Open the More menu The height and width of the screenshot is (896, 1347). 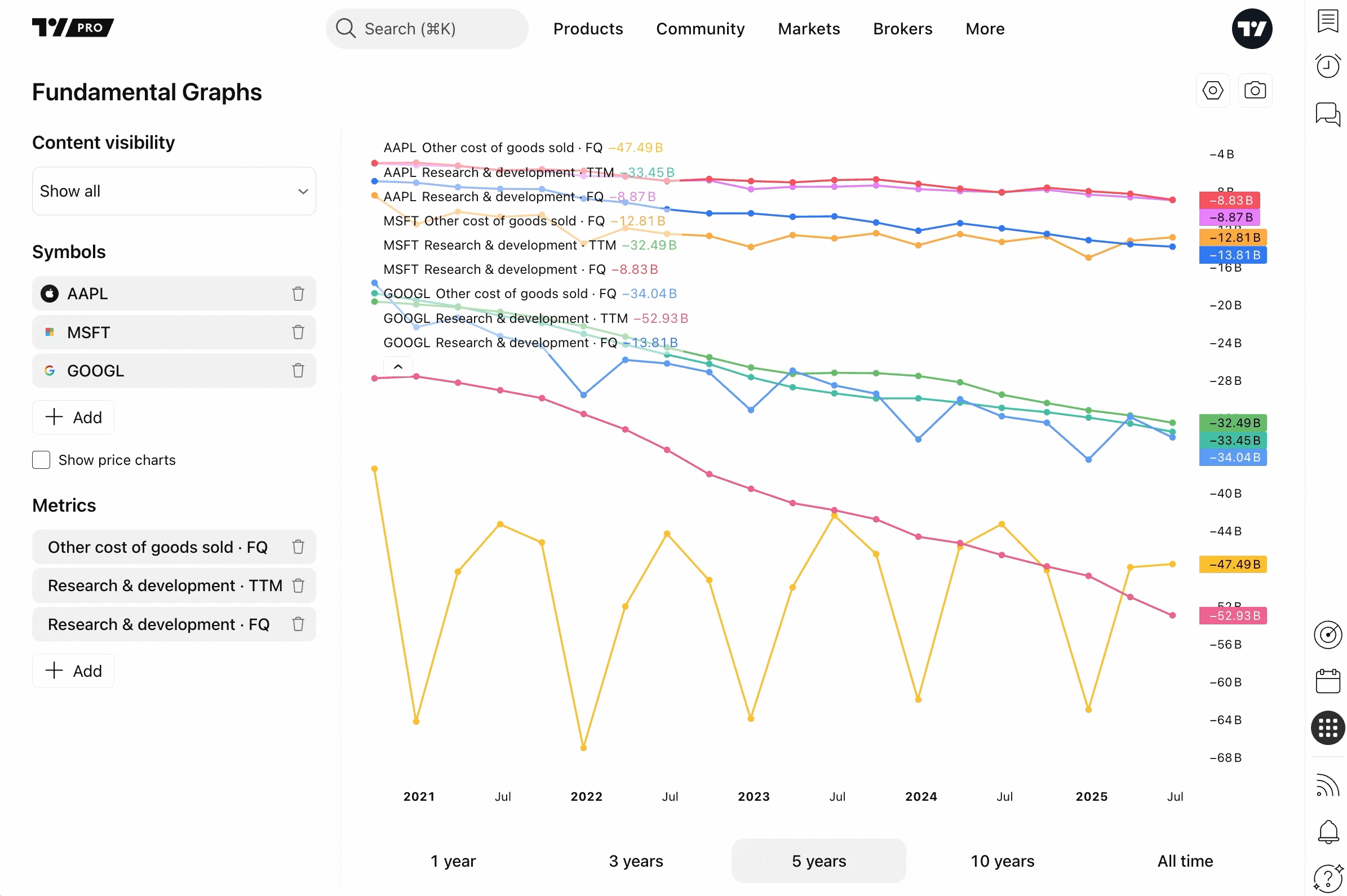pos(985,29)
